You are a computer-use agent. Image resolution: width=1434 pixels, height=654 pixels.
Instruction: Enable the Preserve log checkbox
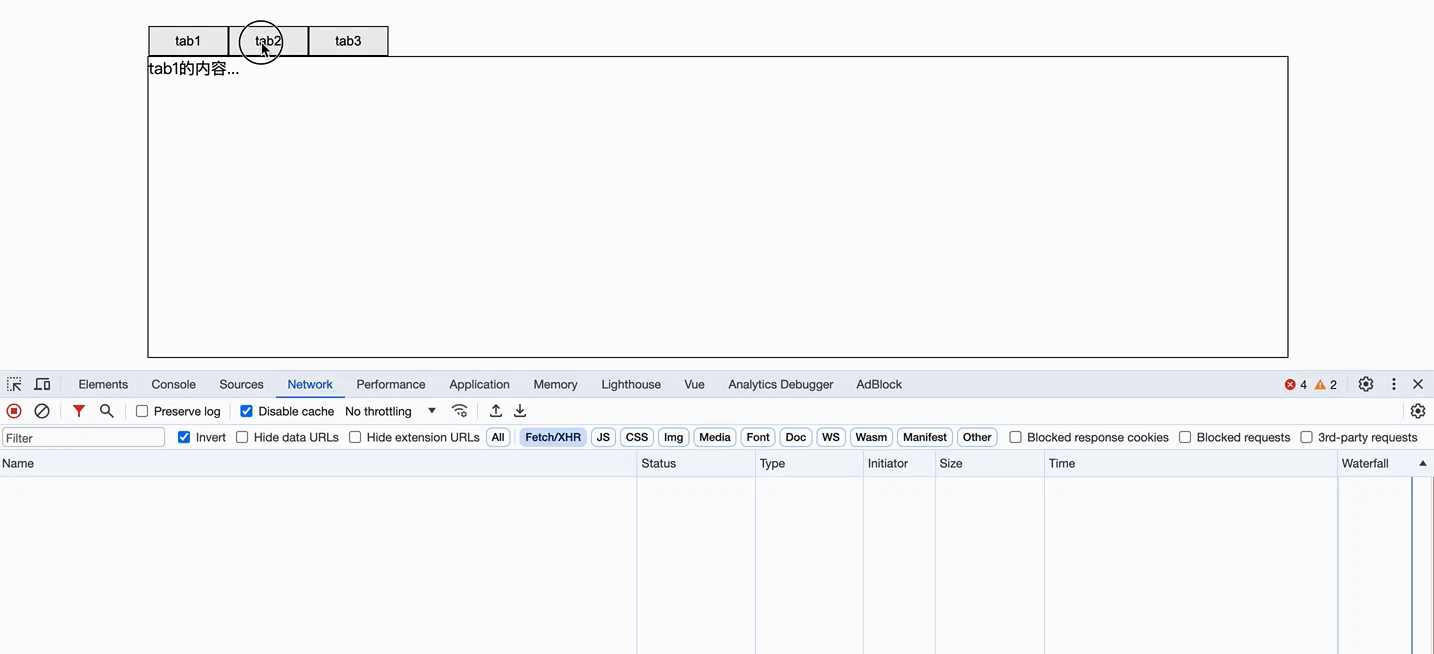point(142,411)
